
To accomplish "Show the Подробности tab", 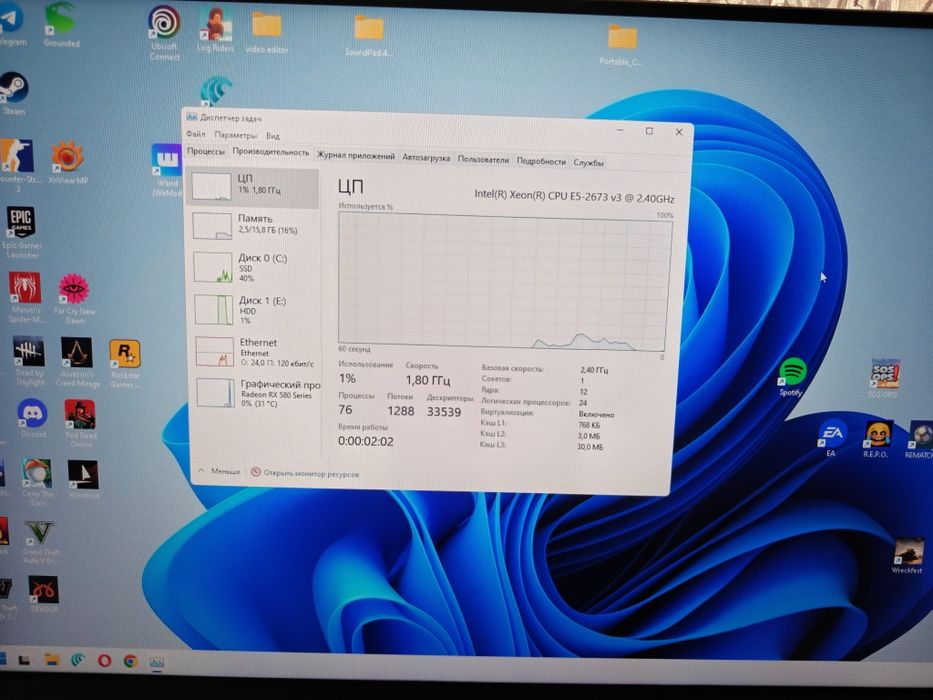I will click(541, 161).
